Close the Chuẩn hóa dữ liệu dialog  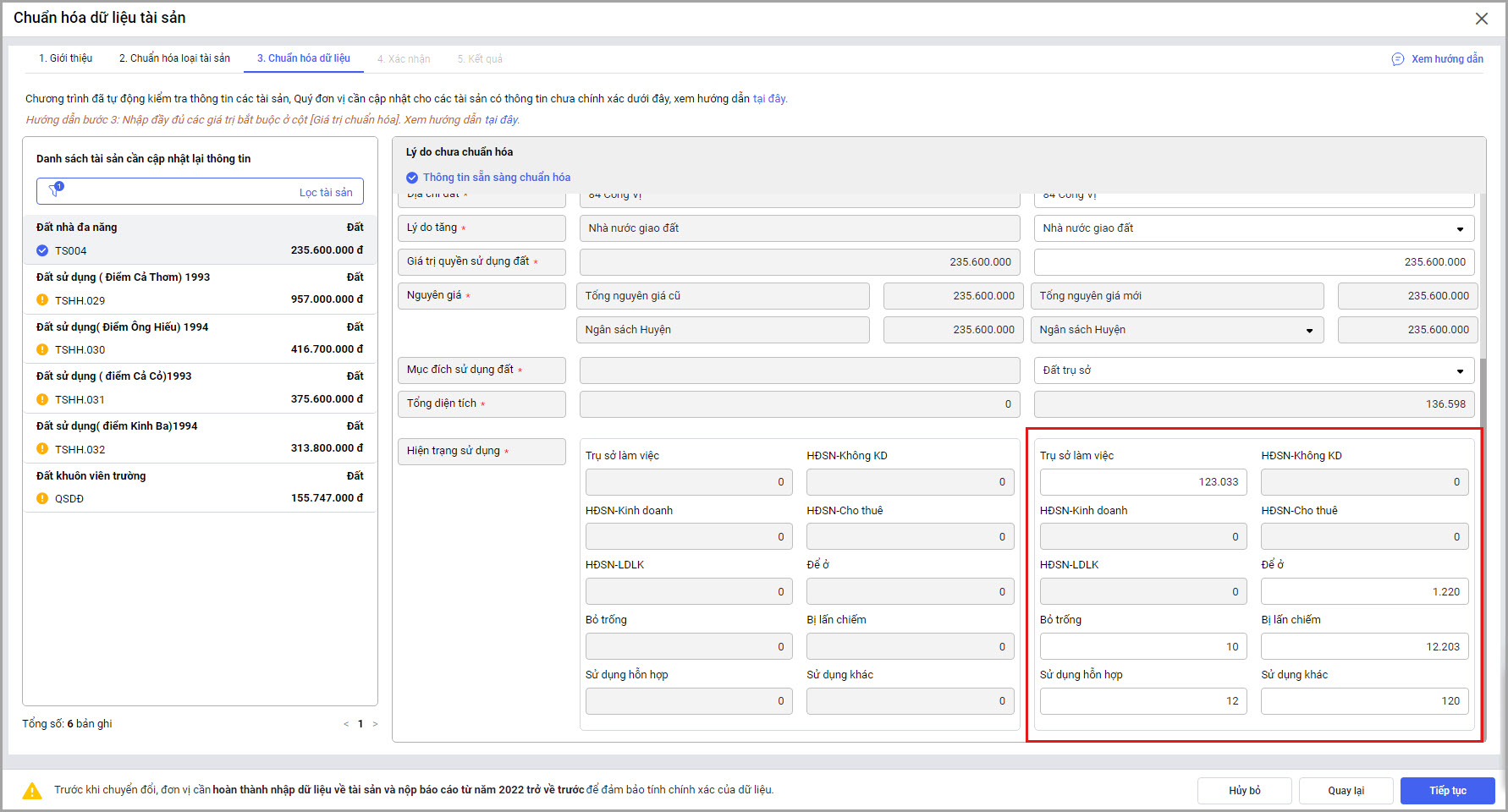coord(1482,19)
